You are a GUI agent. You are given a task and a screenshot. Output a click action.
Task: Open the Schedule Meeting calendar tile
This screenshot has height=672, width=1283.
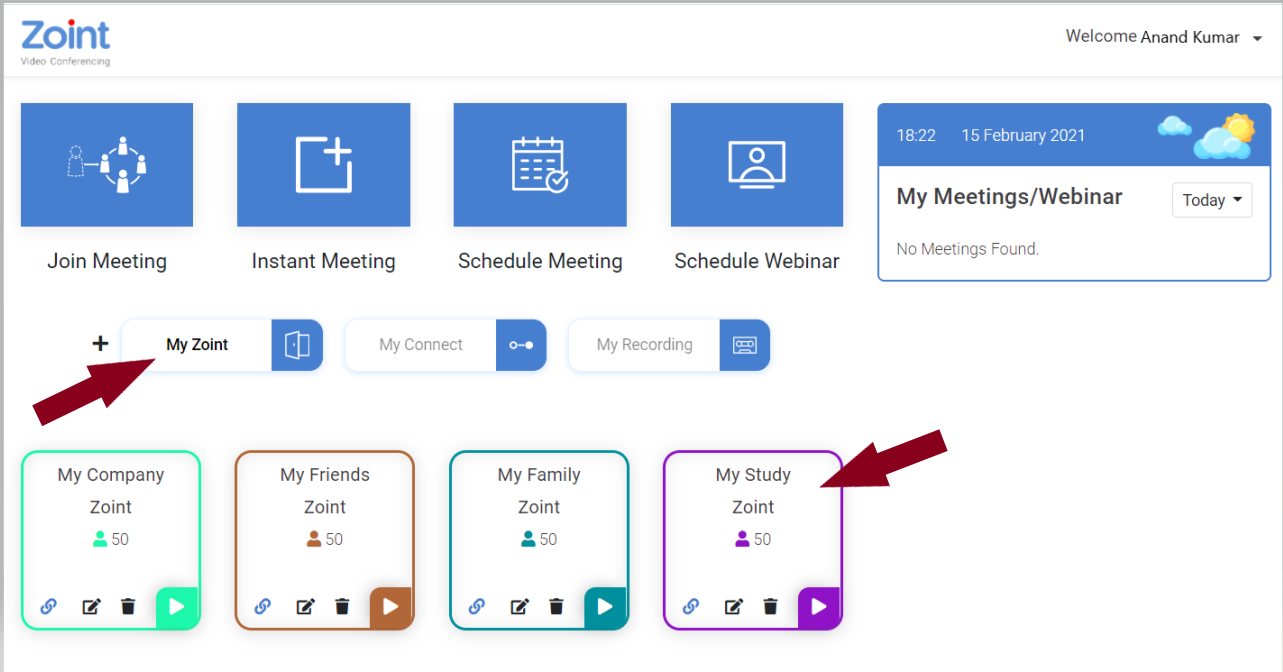540,165
